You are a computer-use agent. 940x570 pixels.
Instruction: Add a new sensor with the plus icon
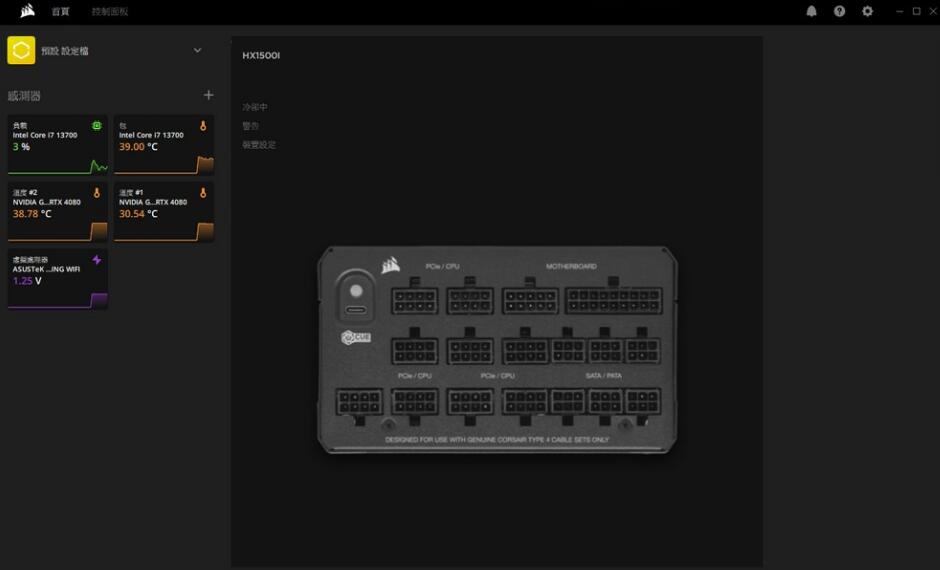[208, 95]
